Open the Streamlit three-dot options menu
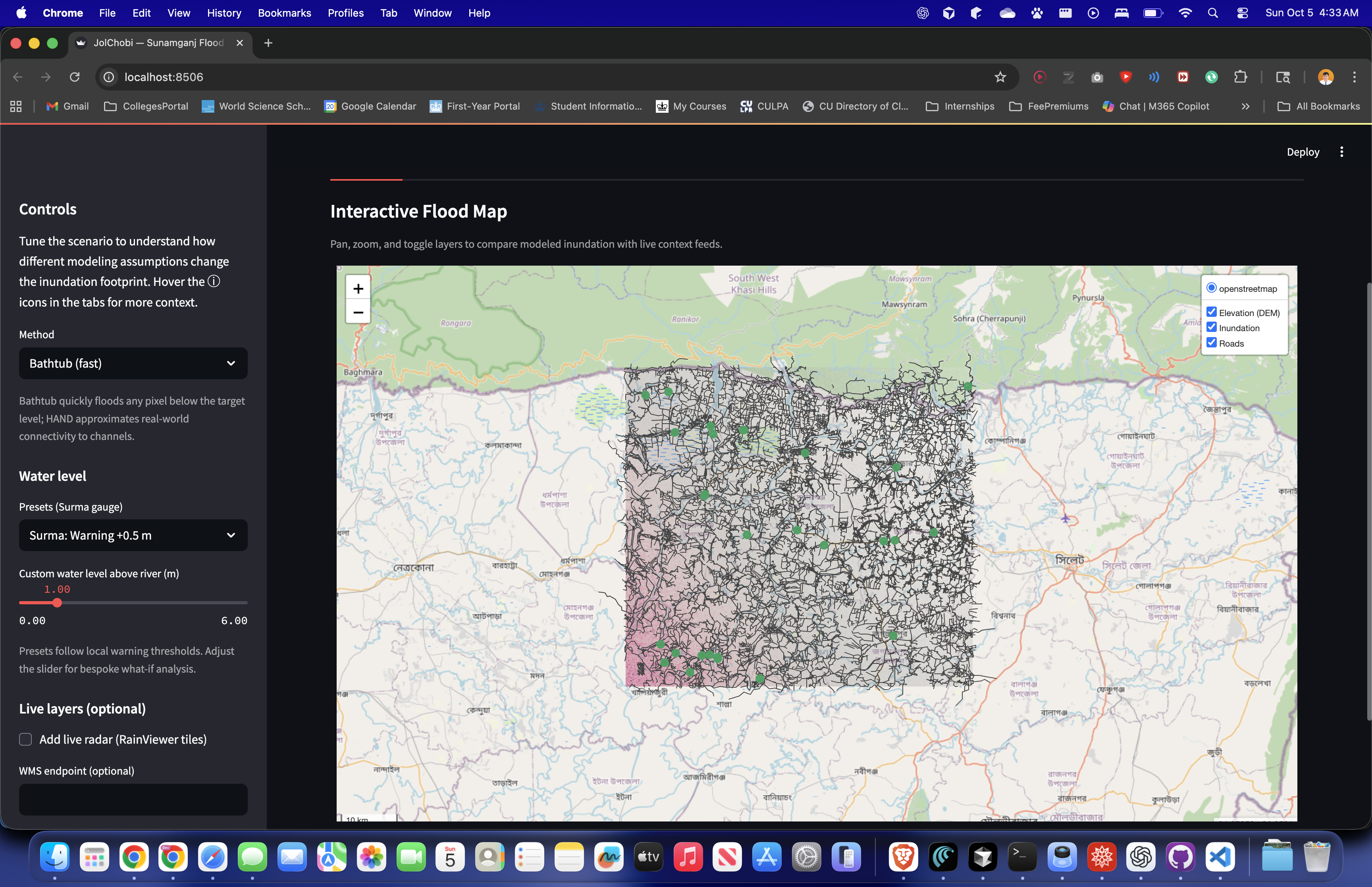The height and width of the screenshot is (887, 1372). click(1341, 152)
